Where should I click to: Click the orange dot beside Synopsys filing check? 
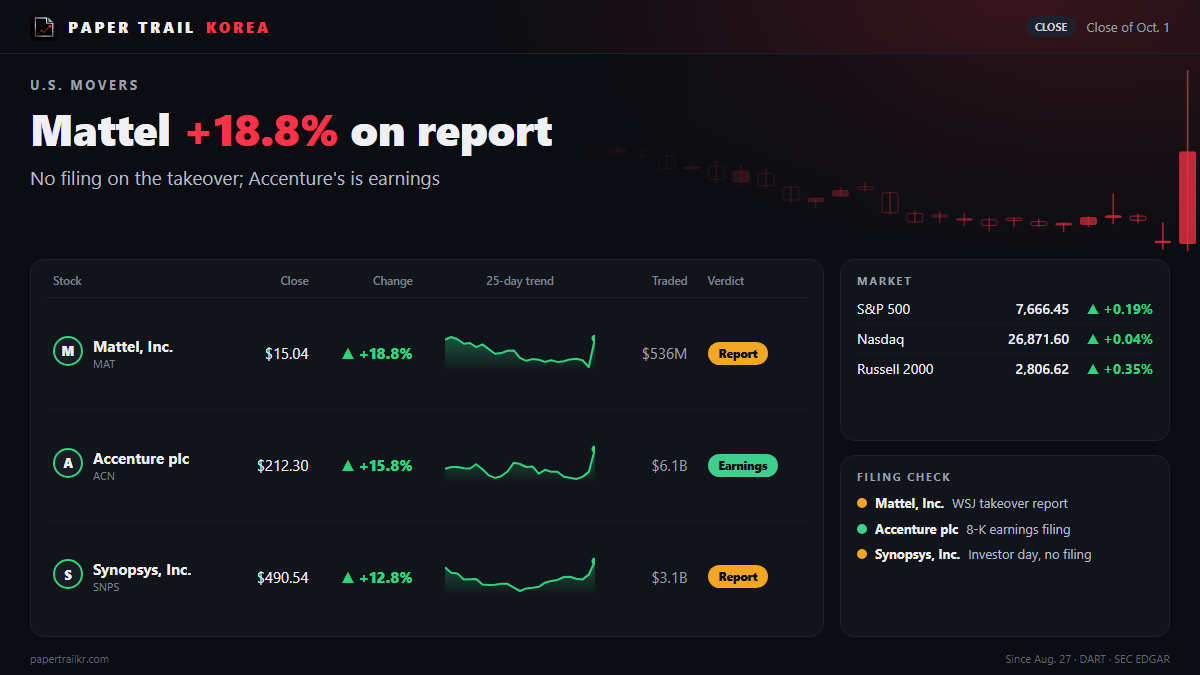pyautogui.click(x=862, y=554)
